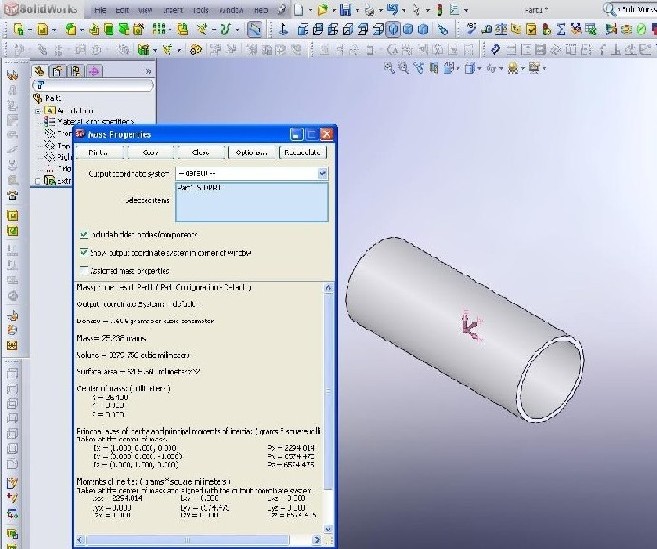
Task: Open the Insert menu
Action: [170, 8]
